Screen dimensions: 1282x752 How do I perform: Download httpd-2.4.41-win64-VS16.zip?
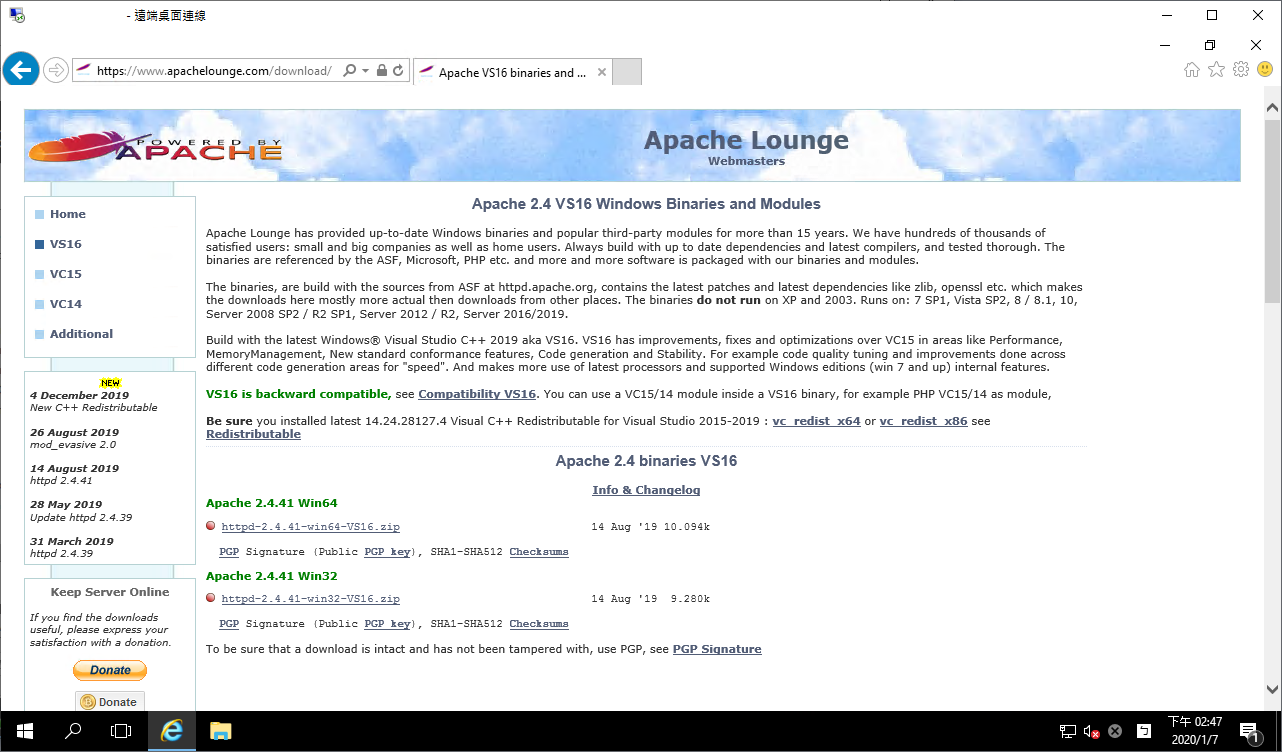click(309, 526)
